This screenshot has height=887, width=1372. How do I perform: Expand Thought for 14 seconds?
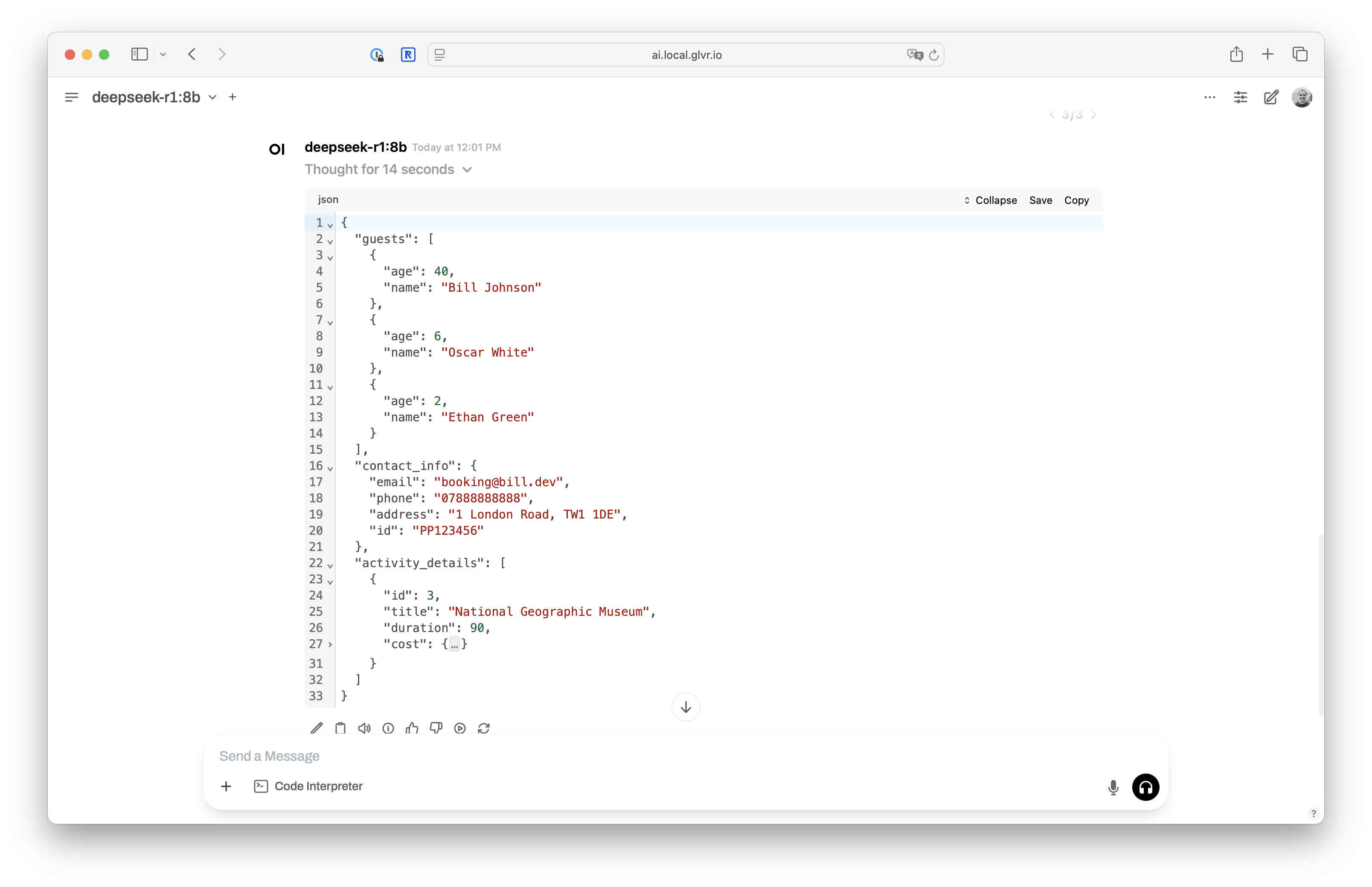[388, 169]
